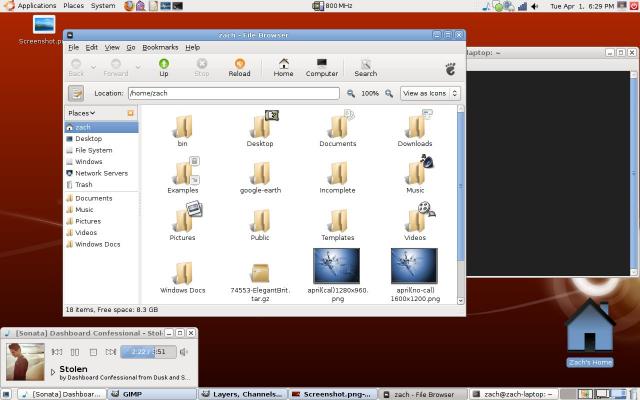The image size is (640, 400).
Task: Select File System in the sidebar
Action: (x=101, y=150)
